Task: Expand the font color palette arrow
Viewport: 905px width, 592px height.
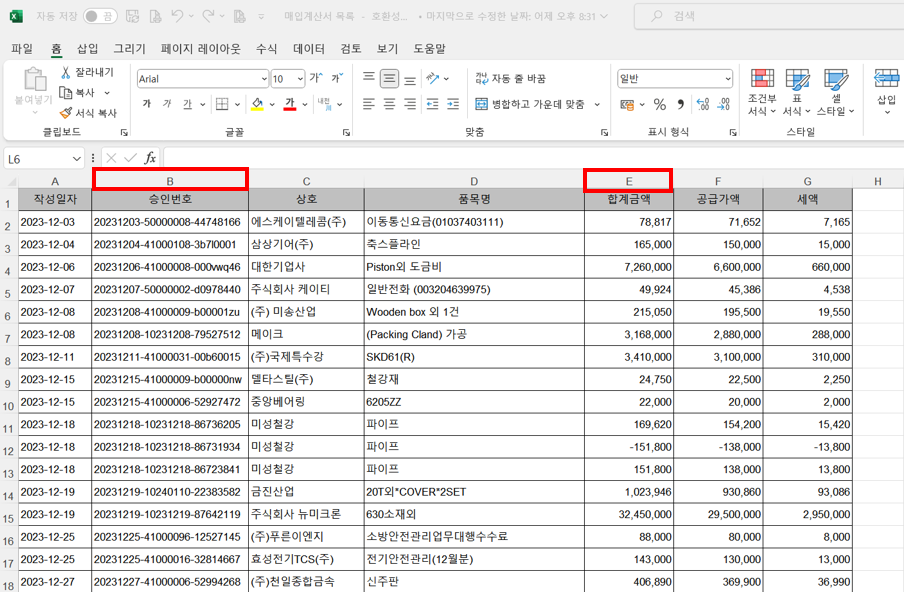Action: pyautogui.click(x=305, y=104)
